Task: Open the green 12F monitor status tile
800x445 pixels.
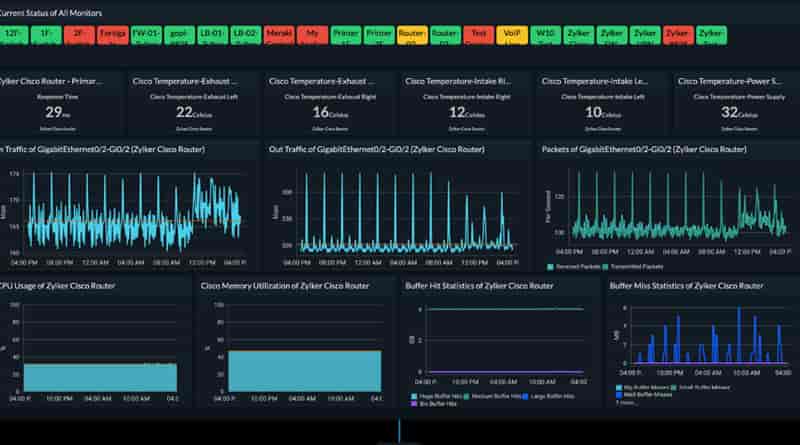Action: point(13,35)
